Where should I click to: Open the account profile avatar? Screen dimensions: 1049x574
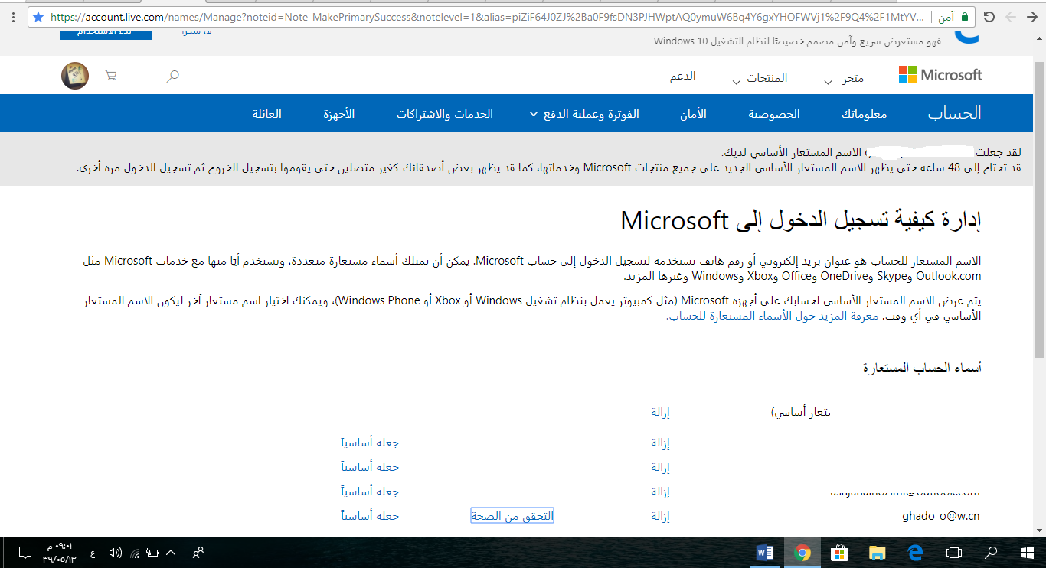point(75,76)
